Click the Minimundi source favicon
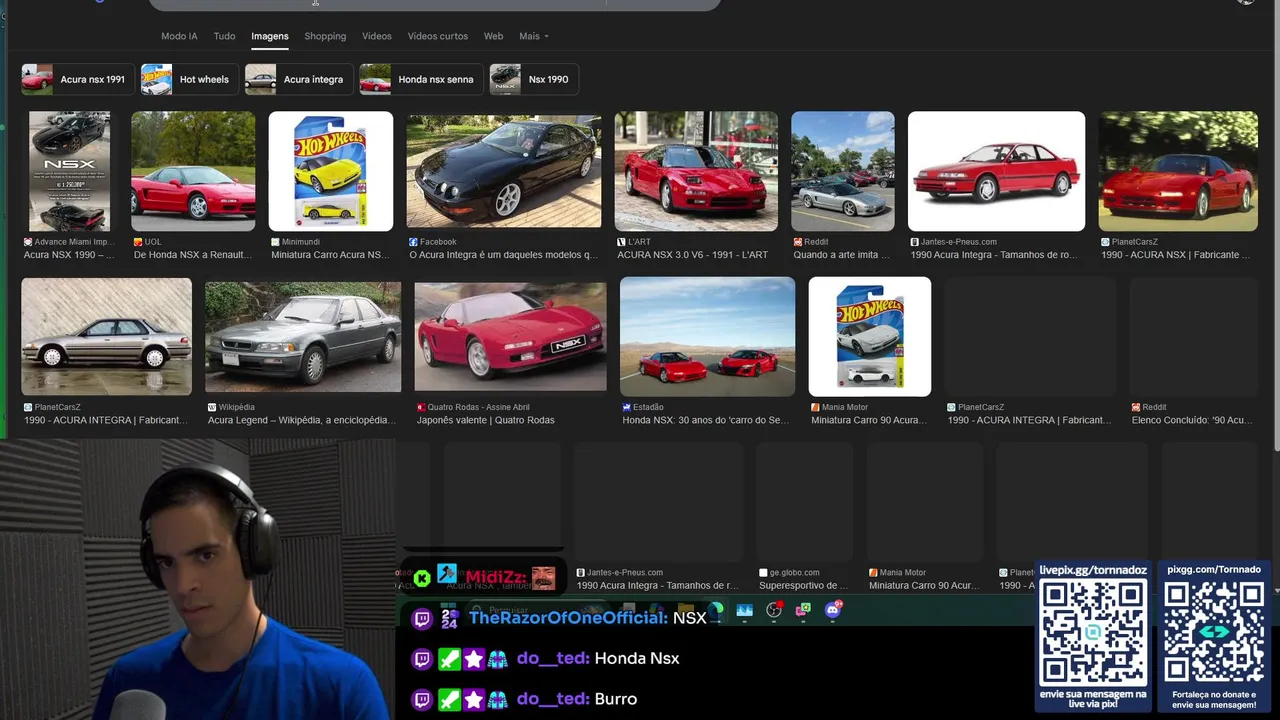 pos(275,242)
